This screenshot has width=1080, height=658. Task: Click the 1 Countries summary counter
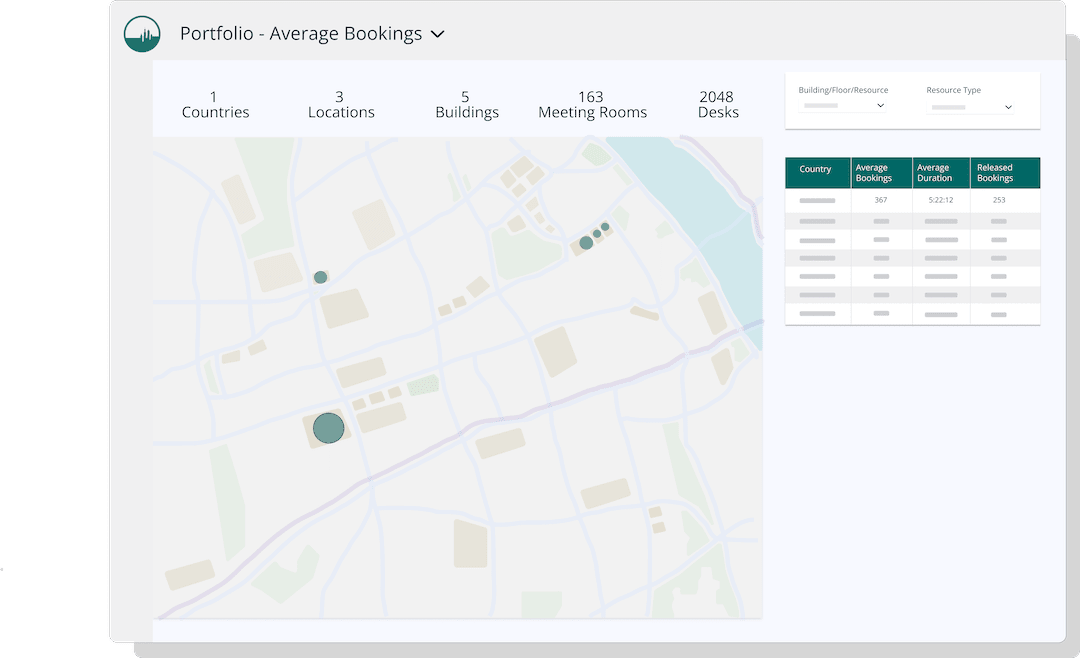point(215,105)
